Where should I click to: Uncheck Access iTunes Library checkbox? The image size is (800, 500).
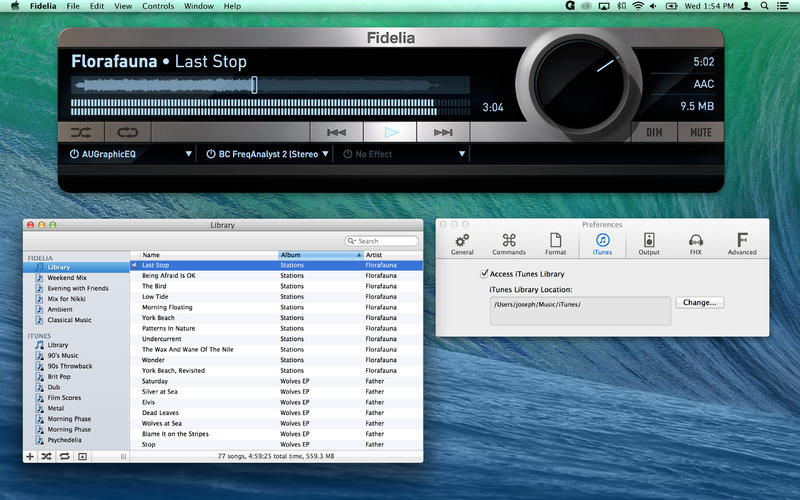click(485, 273)
